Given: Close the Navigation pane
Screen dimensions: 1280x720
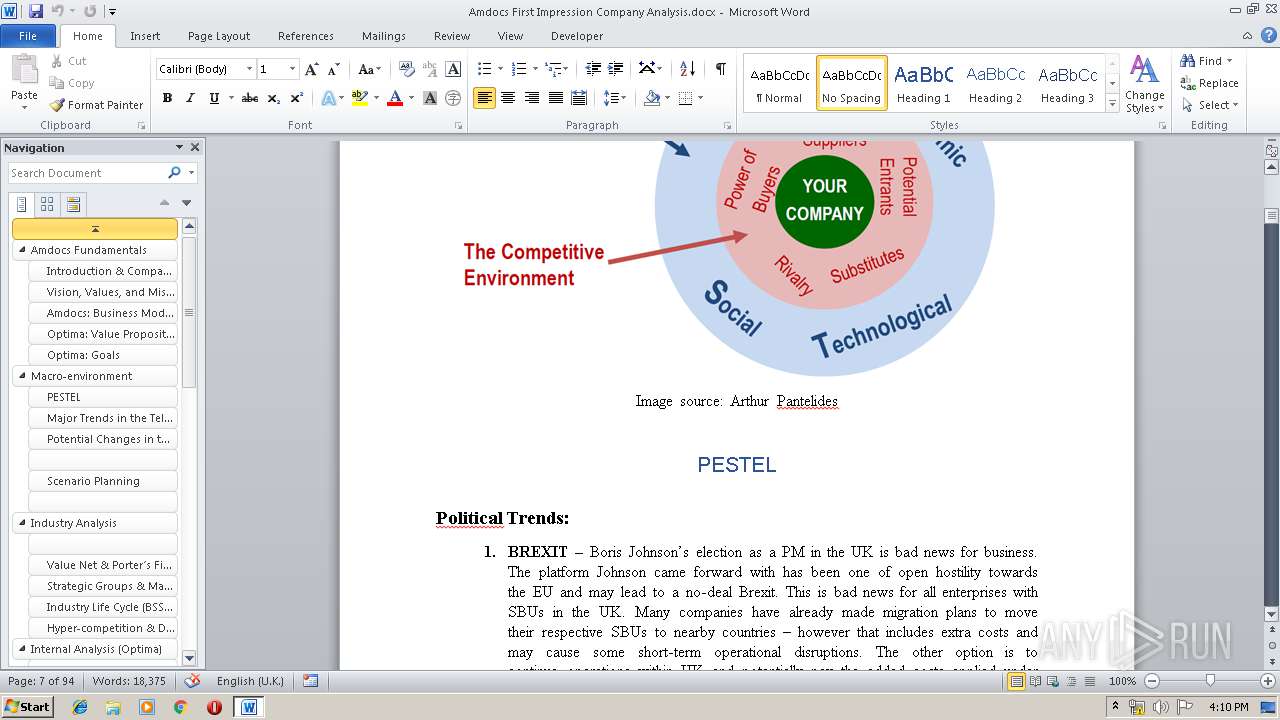Looking at the screenshot, I should [195, 147].
